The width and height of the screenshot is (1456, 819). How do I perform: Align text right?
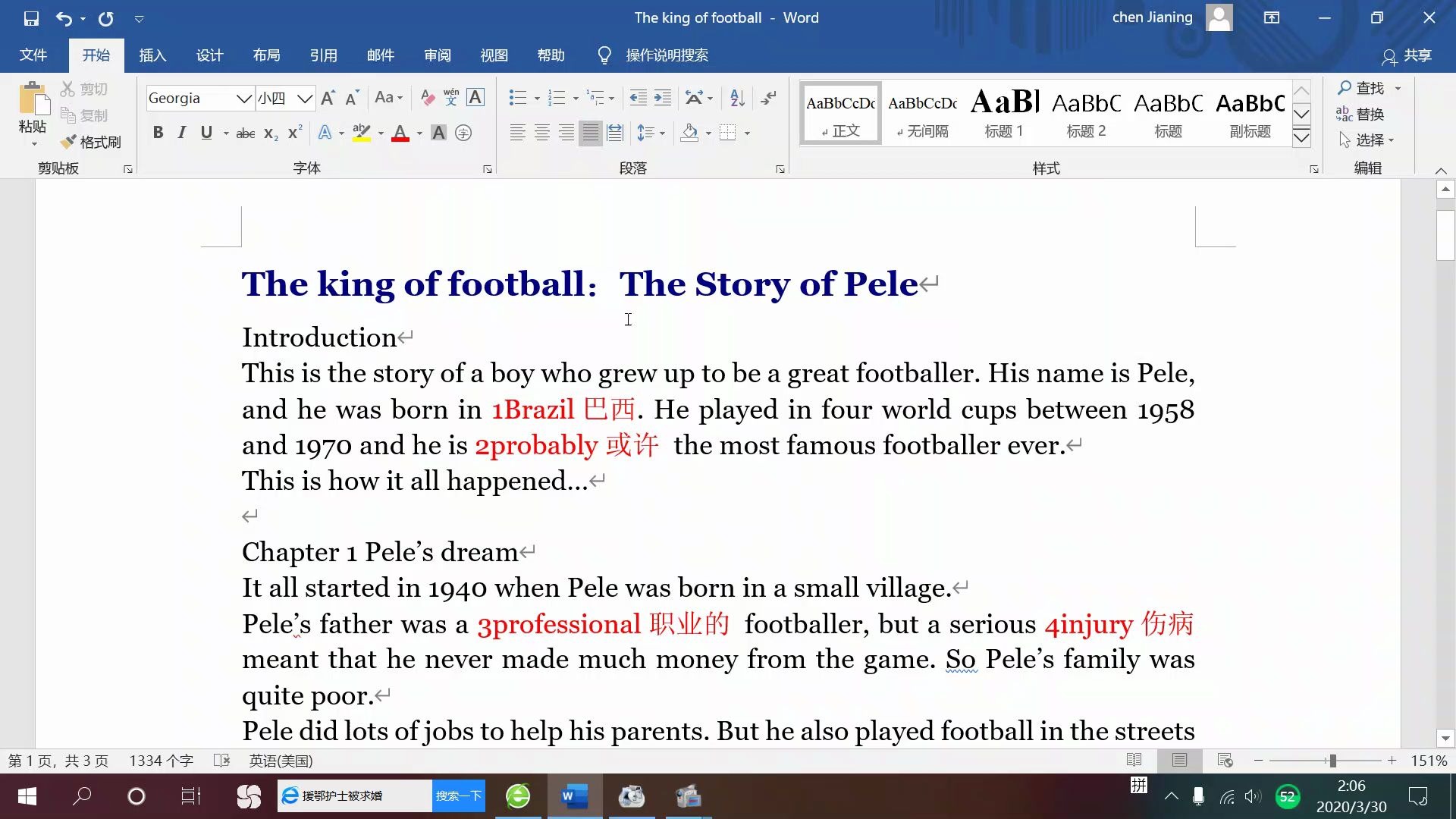566,133
